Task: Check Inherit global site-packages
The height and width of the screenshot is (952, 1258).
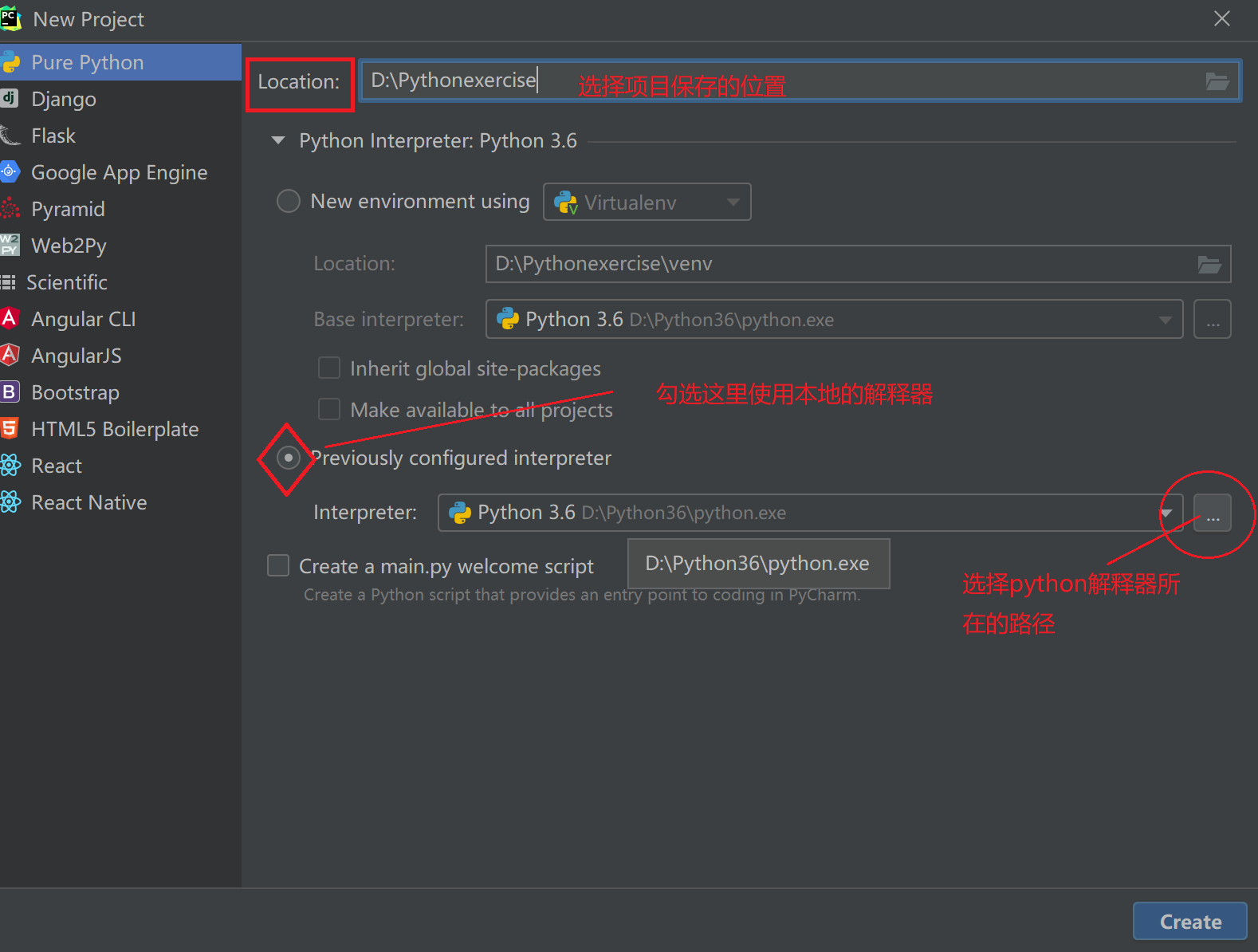Action: [x=329, y=368]
